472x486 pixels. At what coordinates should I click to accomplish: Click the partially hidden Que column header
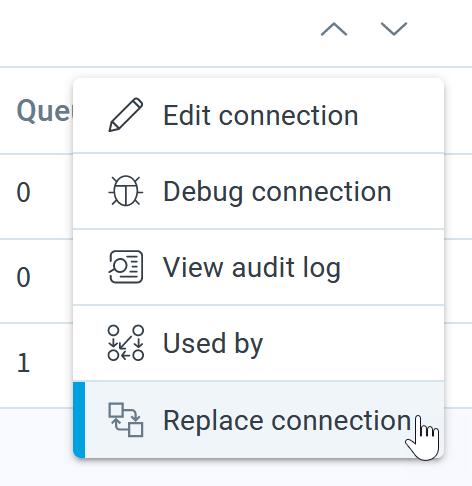44,111
